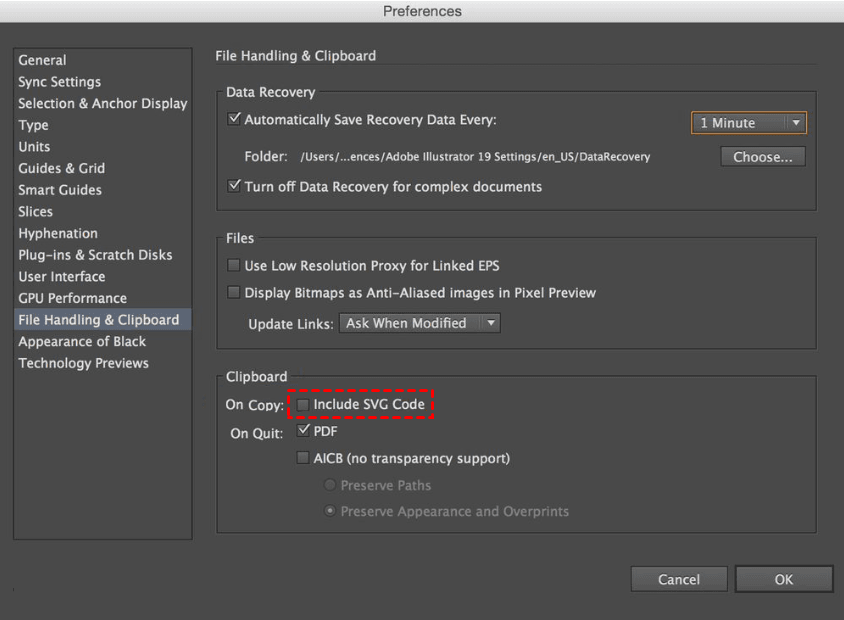Click the DataRecovery folder path text
Screen dimensions: 844x620
(475, 157)
